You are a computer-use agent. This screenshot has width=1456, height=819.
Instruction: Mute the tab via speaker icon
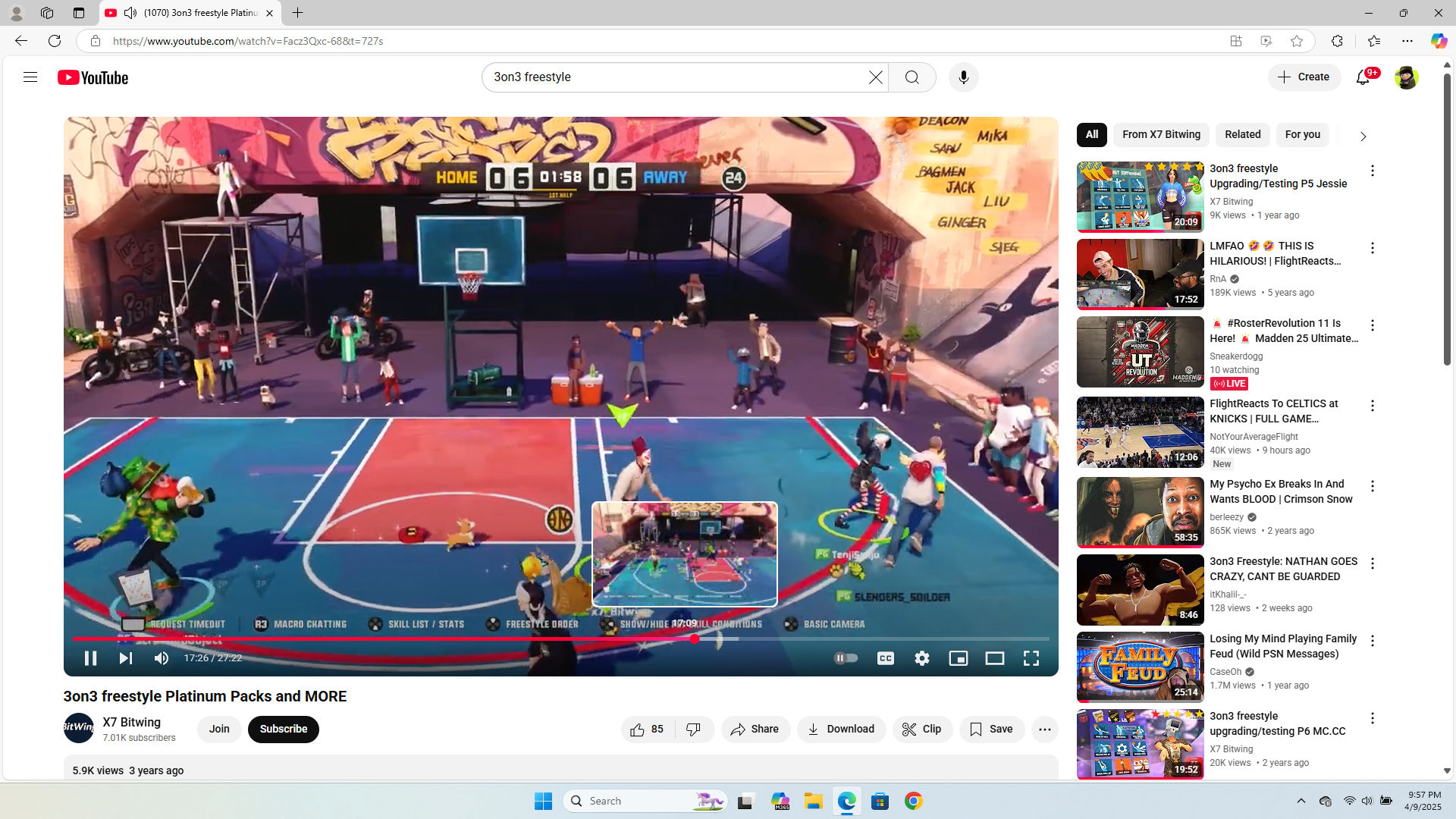[130, 13]
